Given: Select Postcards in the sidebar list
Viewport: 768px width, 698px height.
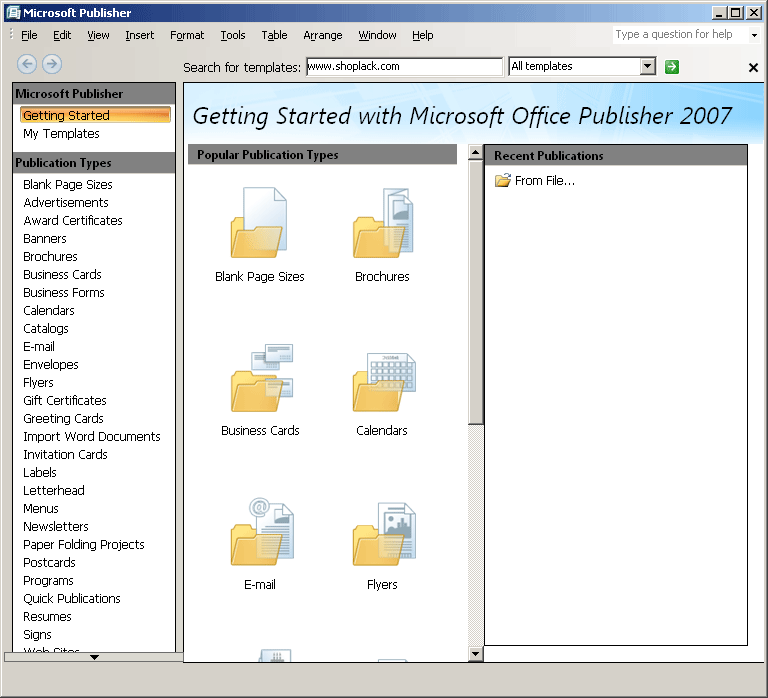Looking at the screenshot, I should pyautogui.click(x=49, y=562).
